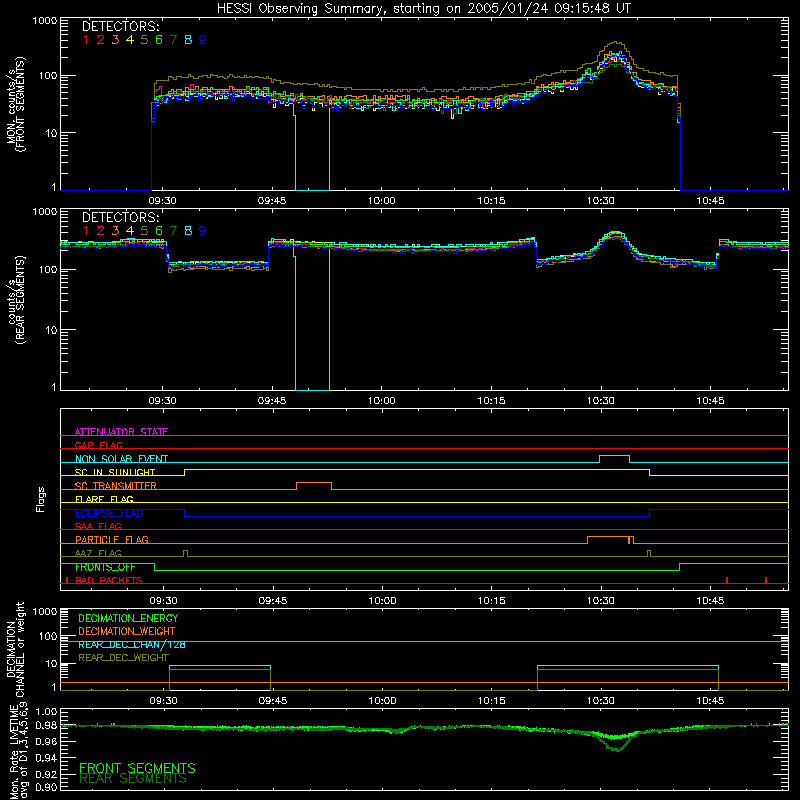Click the counts/s (REAR SEGMENTS) axis title
Image resolution: width=800 pixels, height=800 pixels.
[x=15, y=300]
